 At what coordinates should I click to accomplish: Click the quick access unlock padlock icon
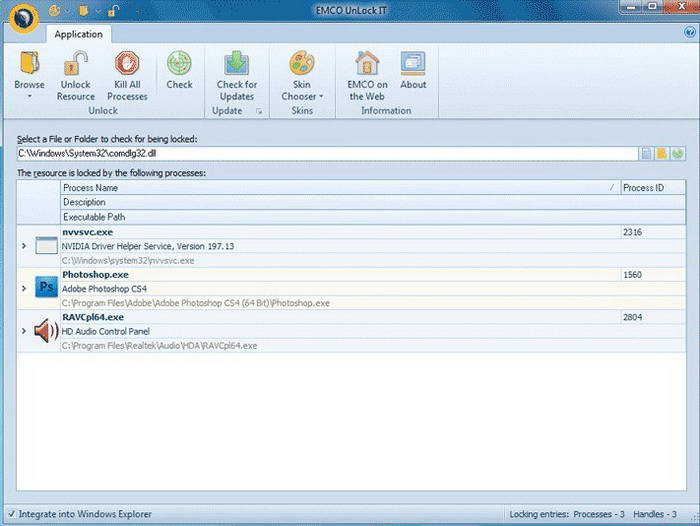(x=113, y=10)
